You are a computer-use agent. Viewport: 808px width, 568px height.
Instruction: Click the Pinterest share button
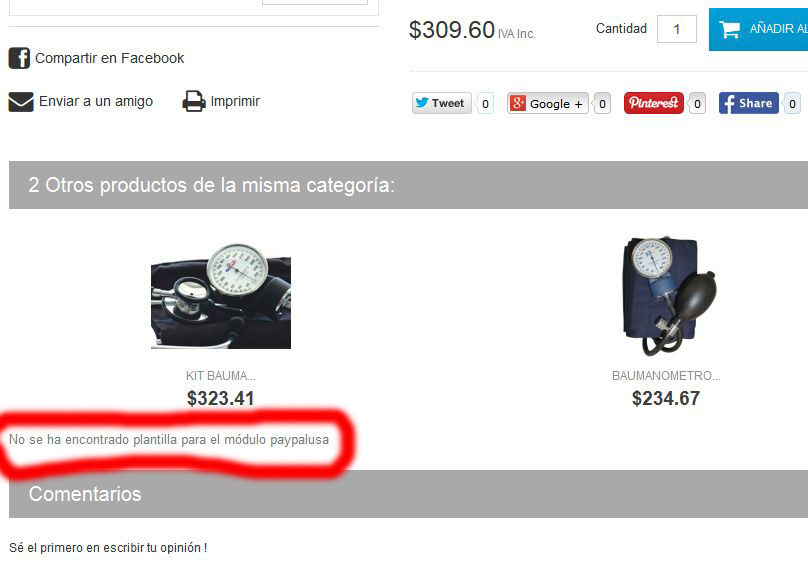pos(653,103)
